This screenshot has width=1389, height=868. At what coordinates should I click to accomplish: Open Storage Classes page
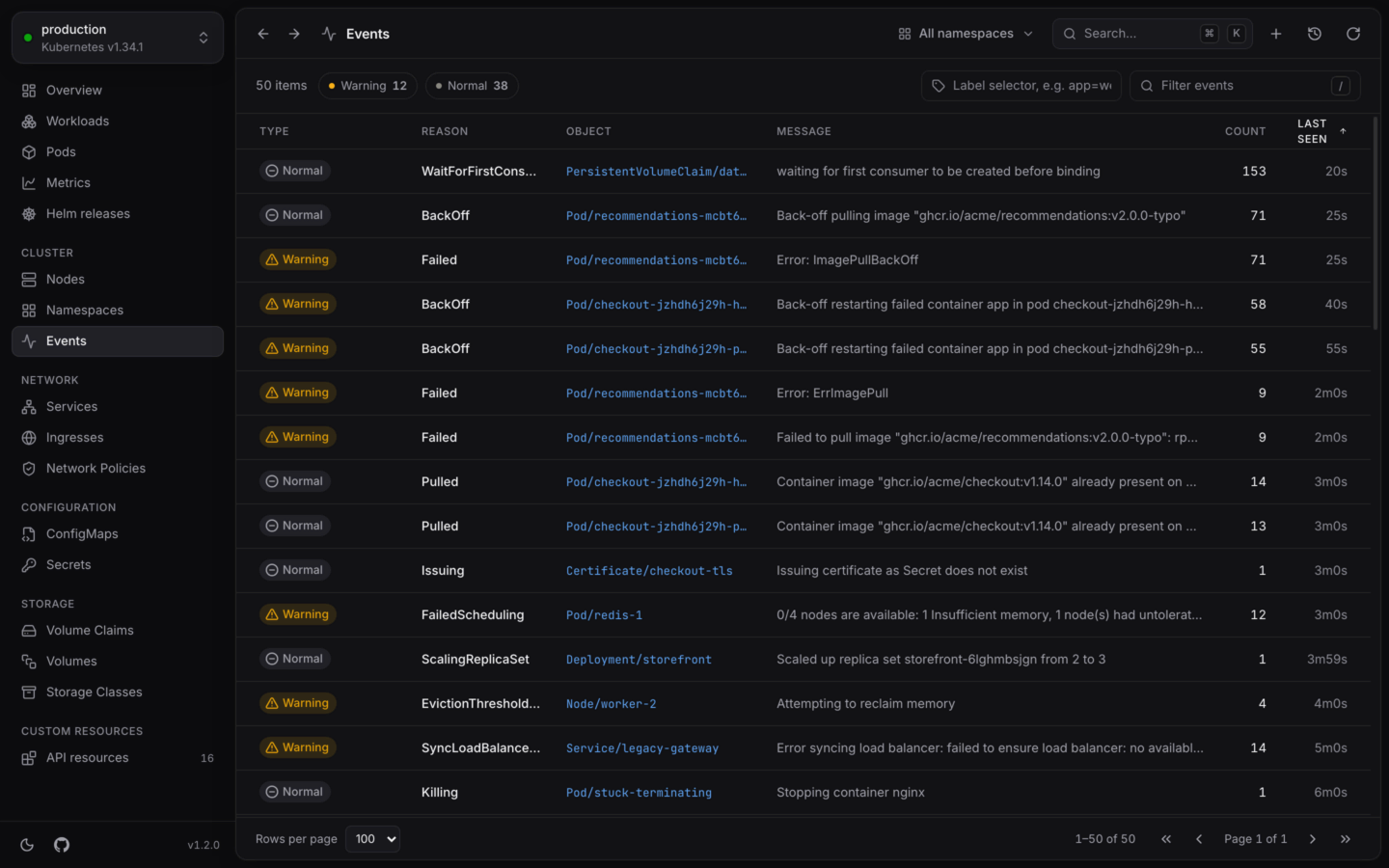click(118, 692)
